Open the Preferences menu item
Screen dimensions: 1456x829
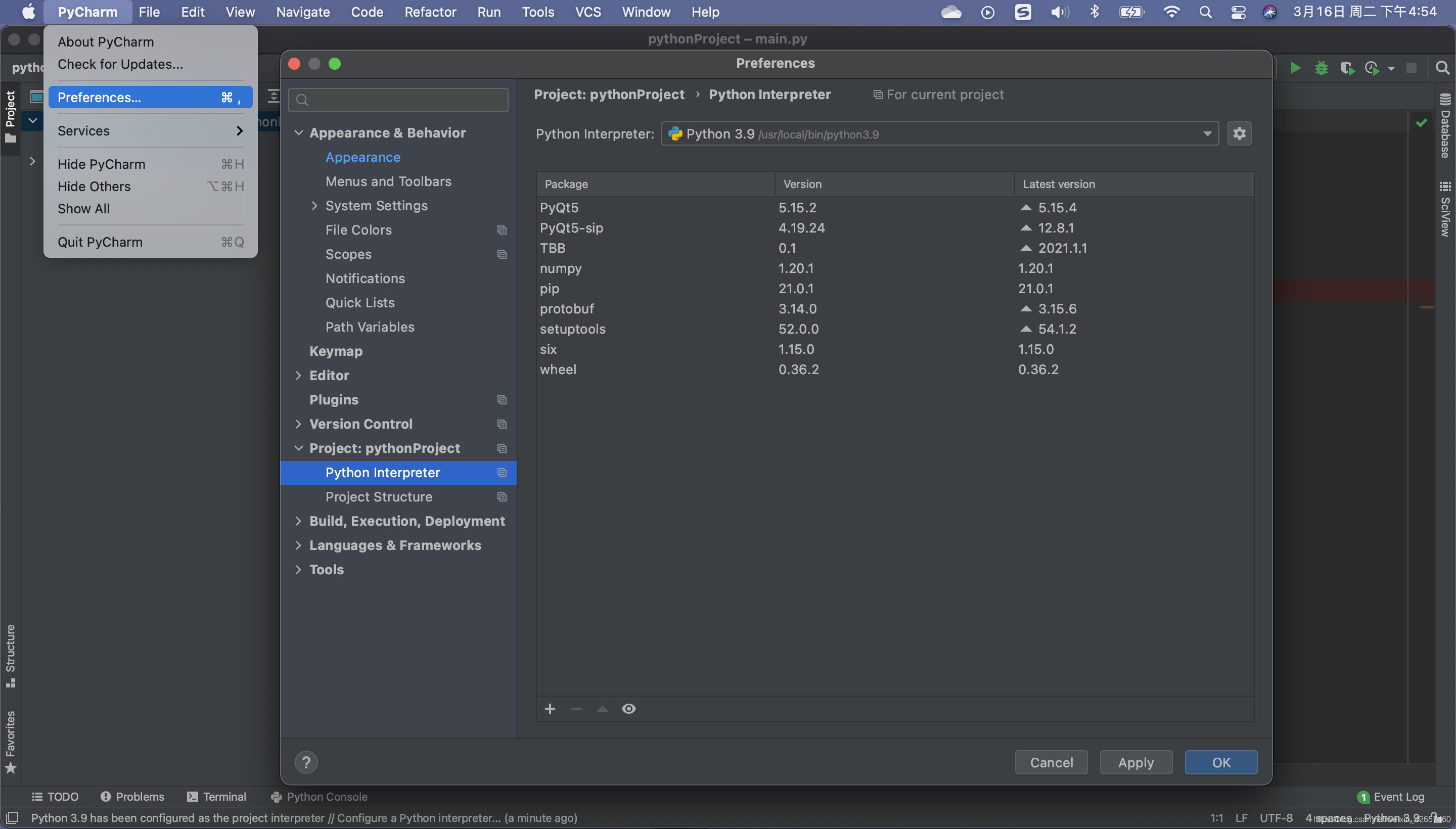click(x=97, y=97)
